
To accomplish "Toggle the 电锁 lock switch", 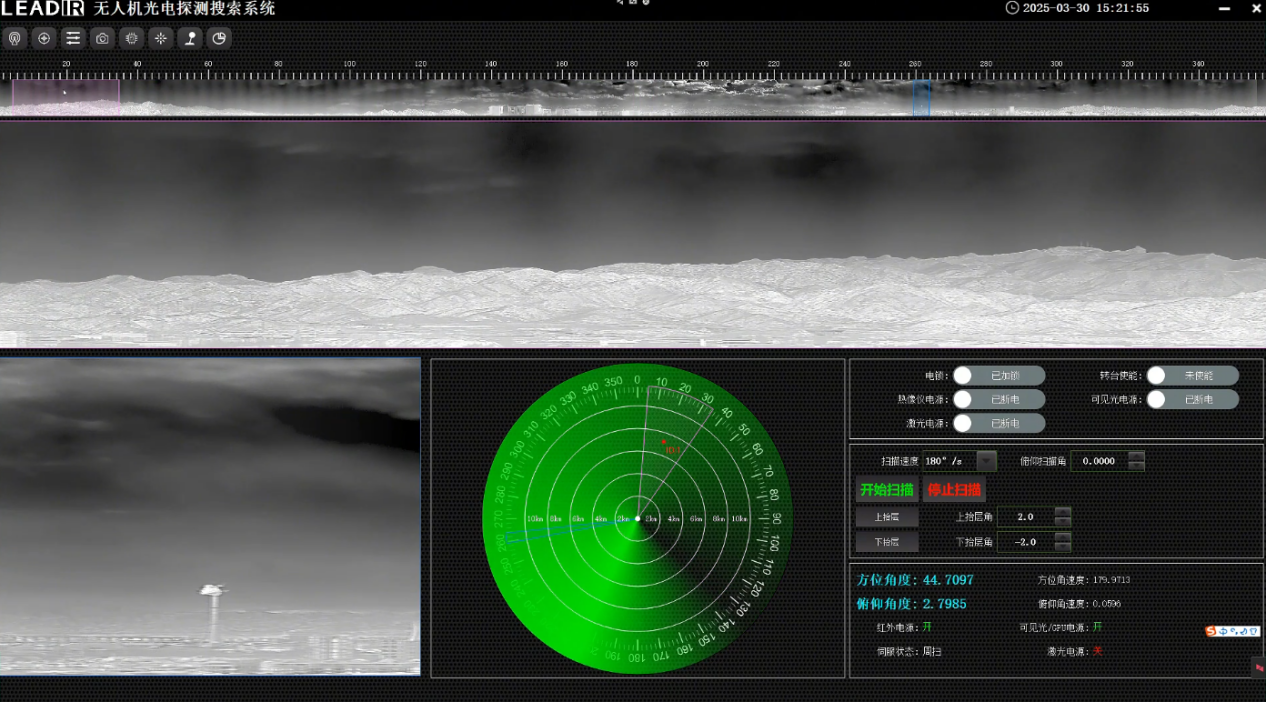I will pos(998,375).
